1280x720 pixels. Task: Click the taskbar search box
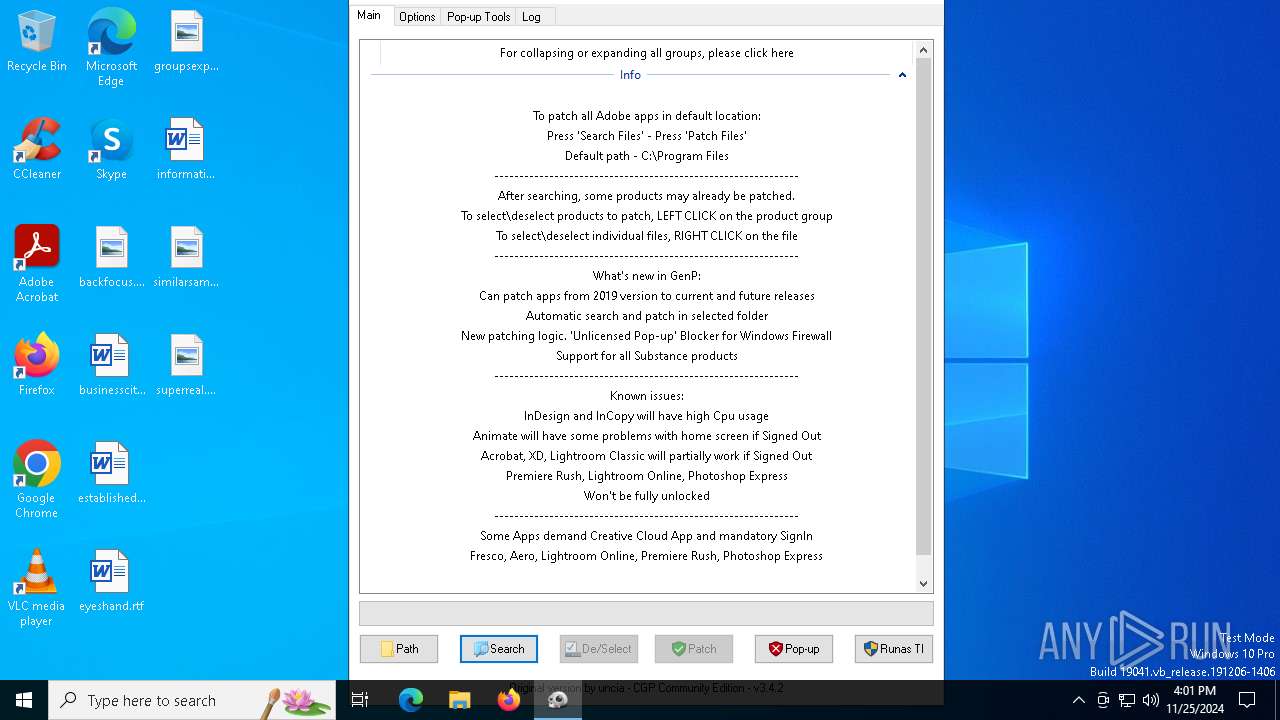pos(192,700)
